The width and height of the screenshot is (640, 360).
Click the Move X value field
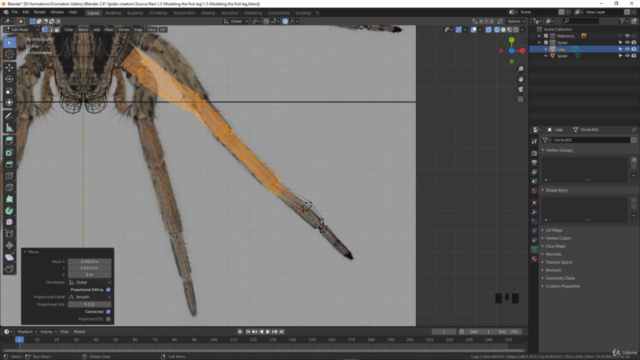coord(89,262)
